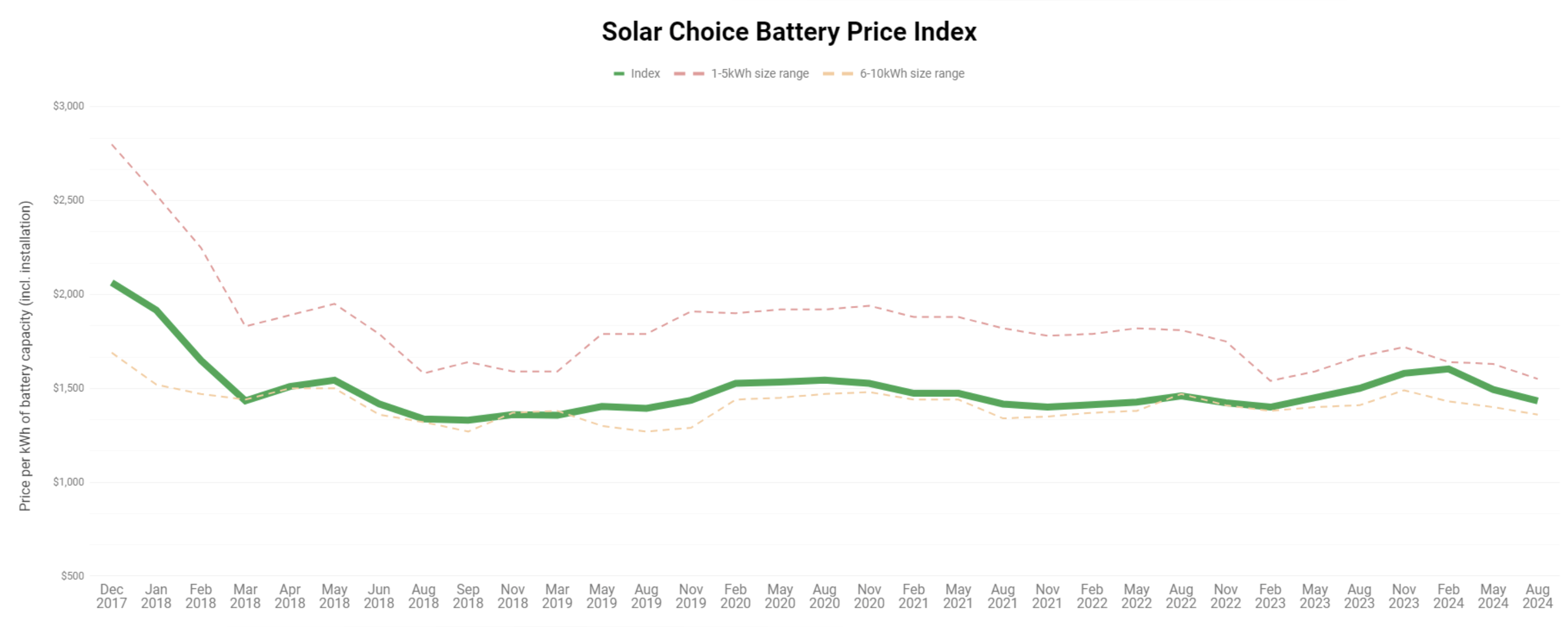Click green Index line point at Mar 2018
Screen dimensions: 1568x627
coord(246,400)
